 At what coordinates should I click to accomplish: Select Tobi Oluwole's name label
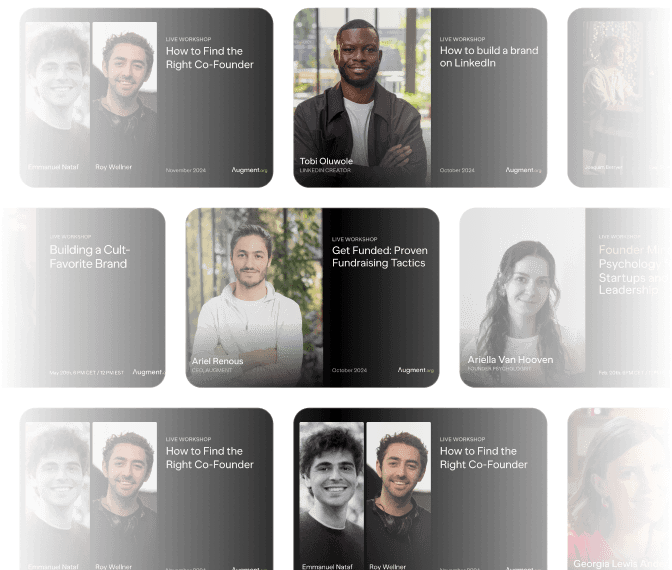[326, 161]
